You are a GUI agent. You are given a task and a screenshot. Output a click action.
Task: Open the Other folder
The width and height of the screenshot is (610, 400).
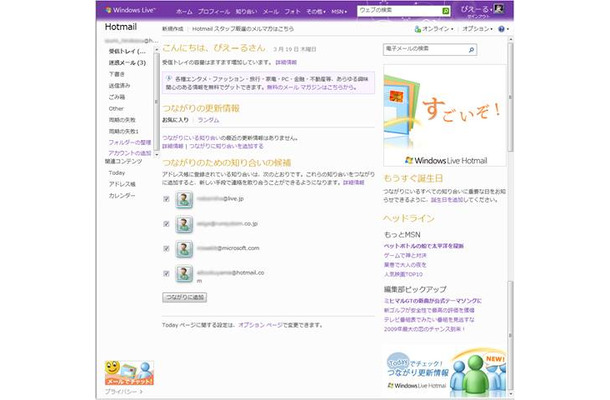116,109
